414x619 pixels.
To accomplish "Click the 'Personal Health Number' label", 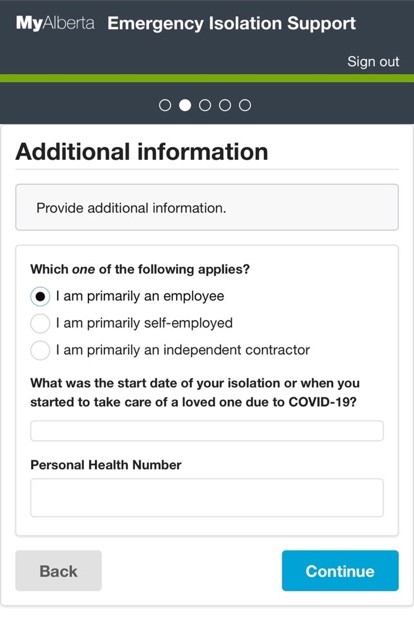I will pyautogui.click(x=106, y=465).
